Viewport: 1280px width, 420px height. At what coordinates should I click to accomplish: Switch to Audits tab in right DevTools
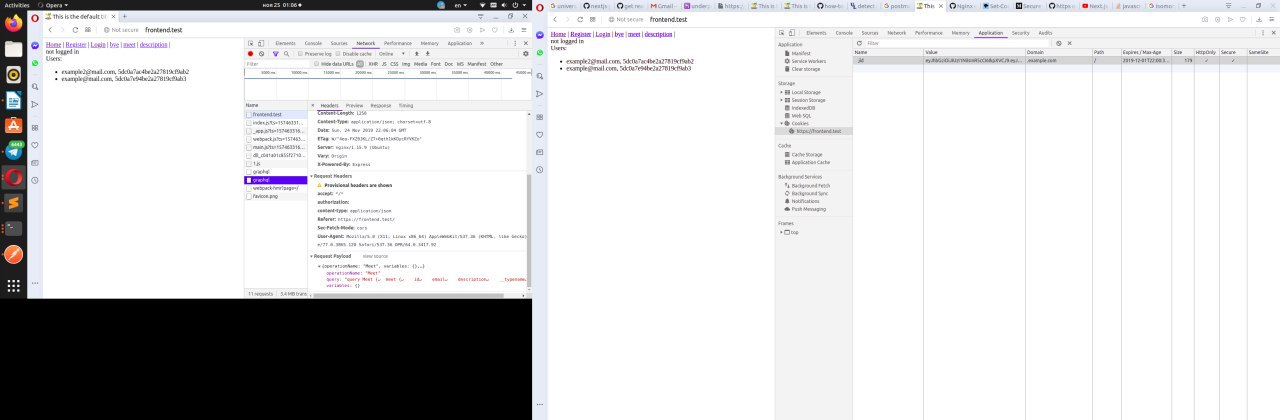click(1045, 33)
